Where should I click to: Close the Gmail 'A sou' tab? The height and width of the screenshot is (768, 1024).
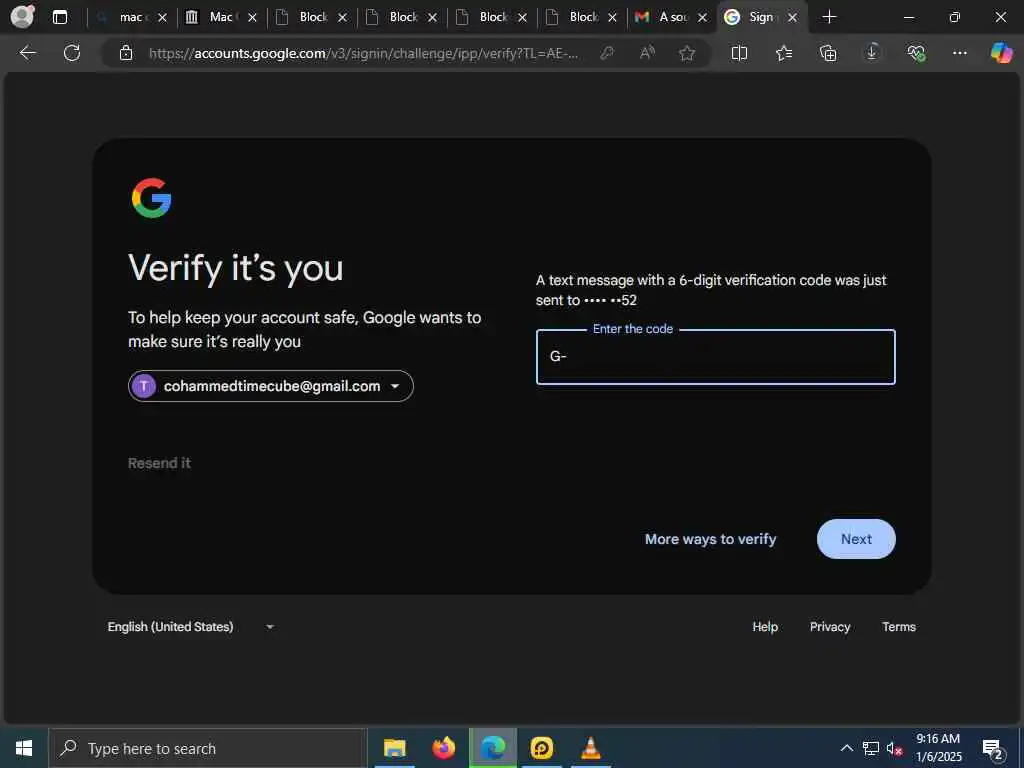point(703,18)
